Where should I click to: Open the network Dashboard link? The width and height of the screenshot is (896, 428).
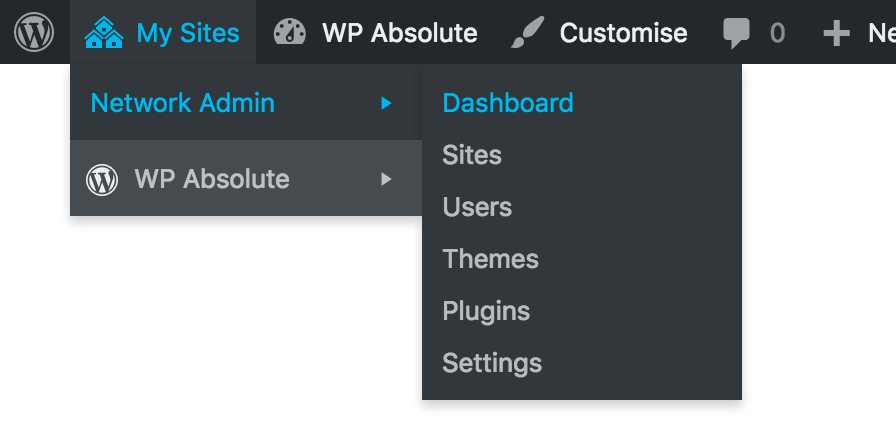click(508, 103)
